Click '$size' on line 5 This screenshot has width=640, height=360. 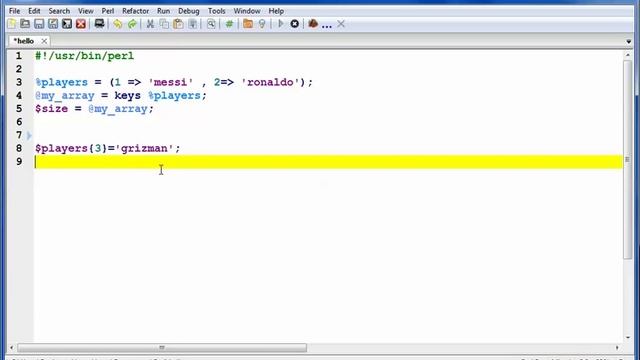coord(51,109)
